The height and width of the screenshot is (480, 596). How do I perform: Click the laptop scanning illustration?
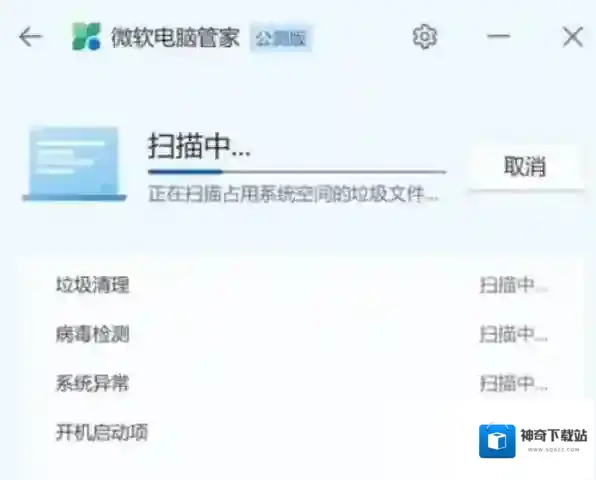click(x=74, y=164)
